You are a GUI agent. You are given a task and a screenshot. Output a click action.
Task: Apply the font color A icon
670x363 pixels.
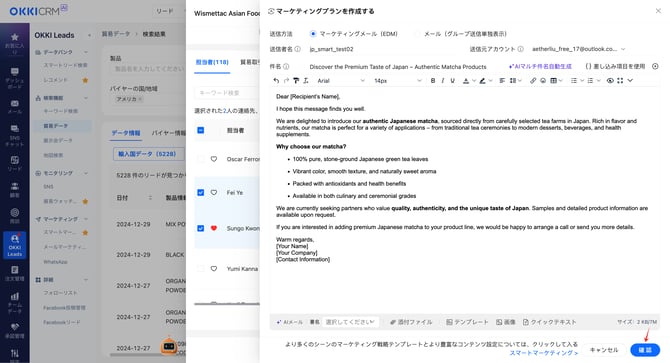[x=466, y=80]
